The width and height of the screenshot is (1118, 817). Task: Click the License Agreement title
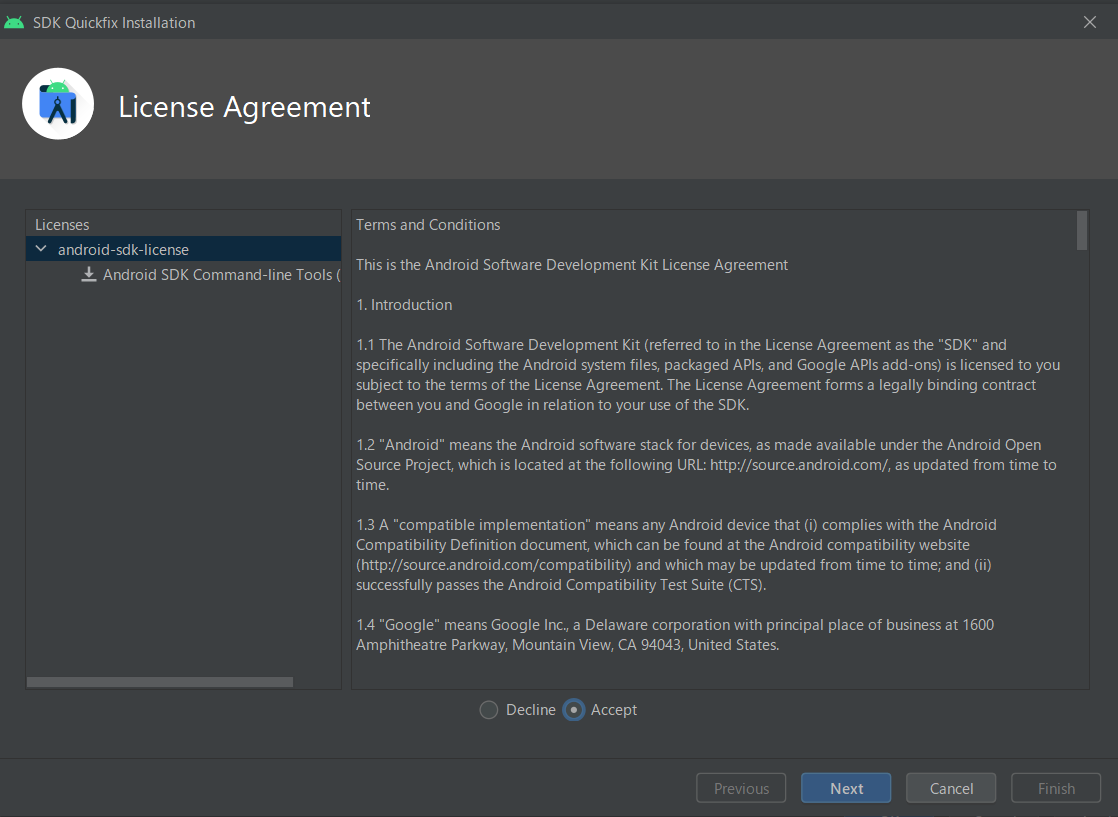click(x=244, y=107)
